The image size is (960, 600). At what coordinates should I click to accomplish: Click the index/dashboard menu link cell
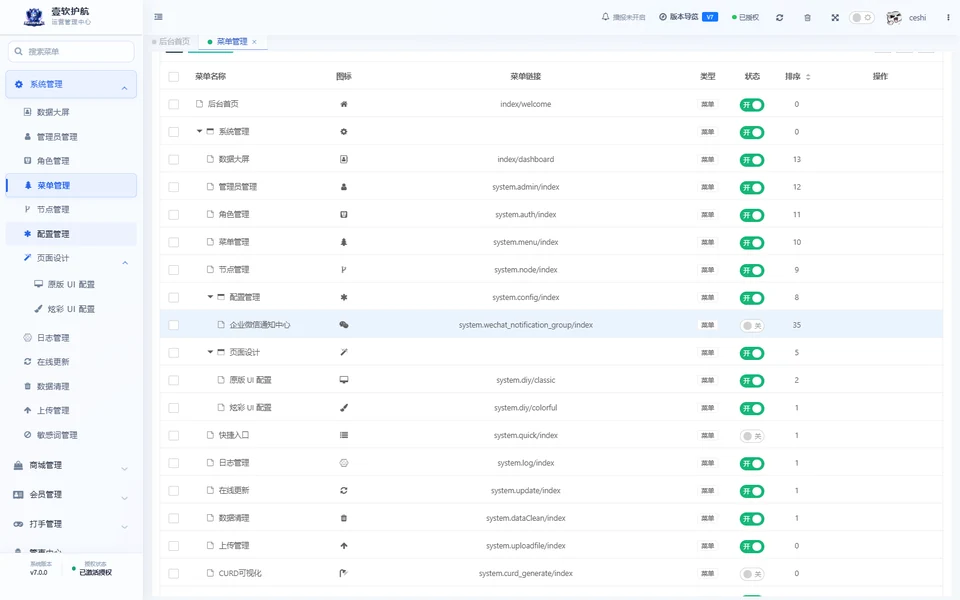[526, 159]
